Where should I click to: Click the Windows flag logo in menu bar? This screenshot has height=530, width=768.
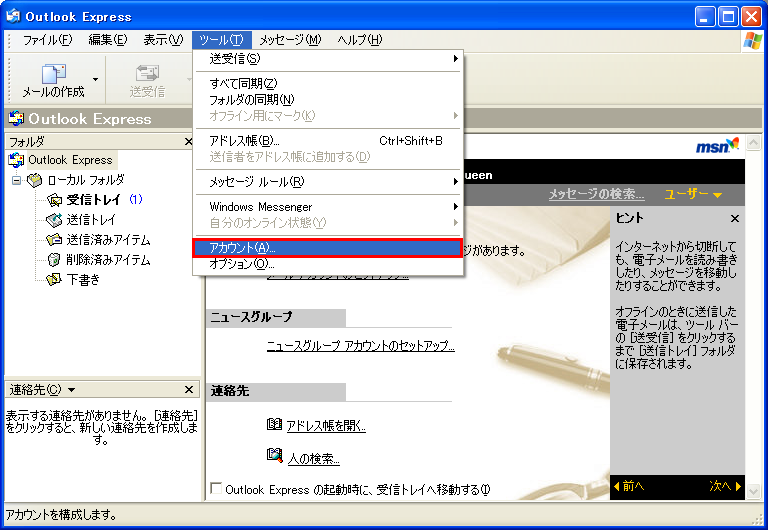[752, 41]
